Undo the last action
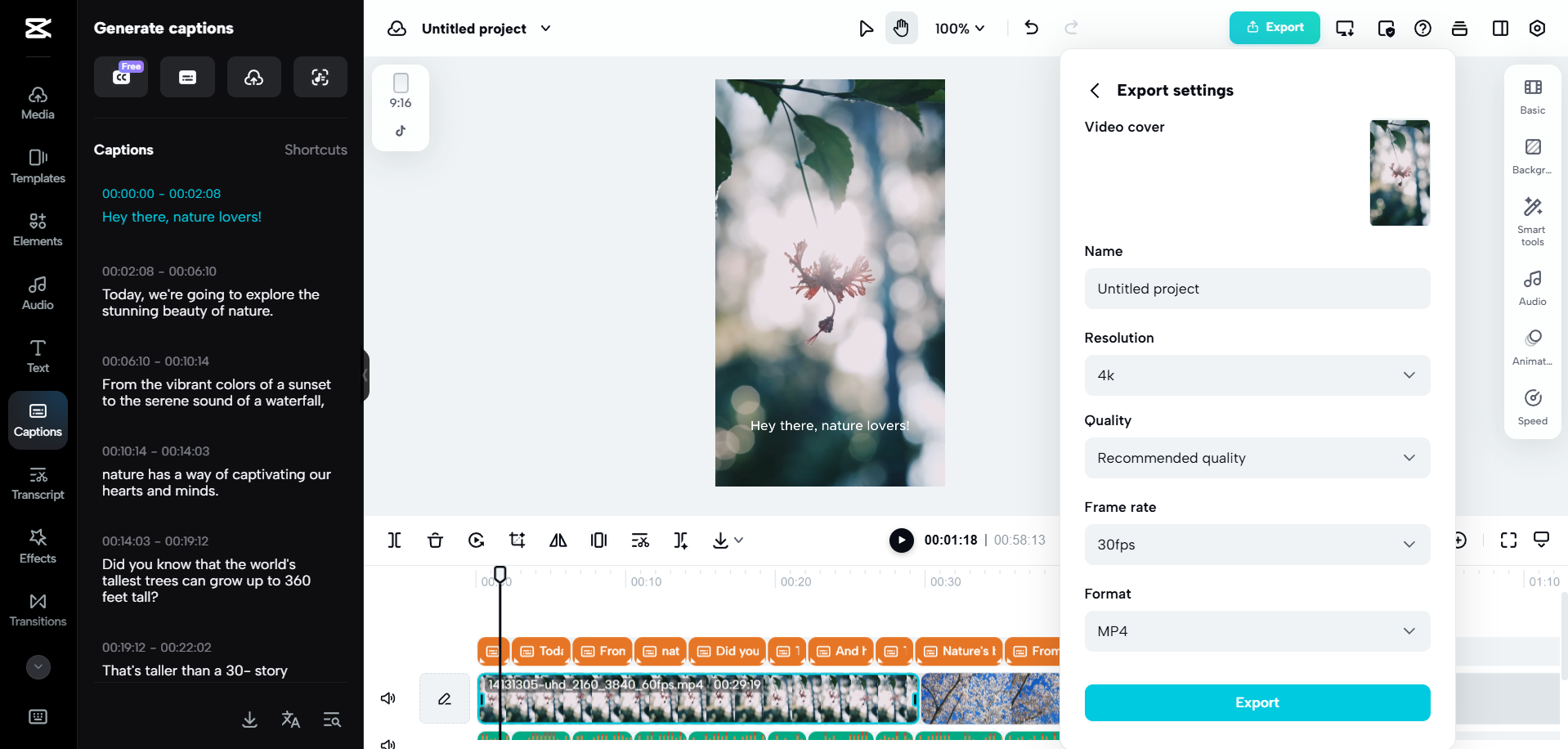The image size is (1568, 749). [1032, 28]
